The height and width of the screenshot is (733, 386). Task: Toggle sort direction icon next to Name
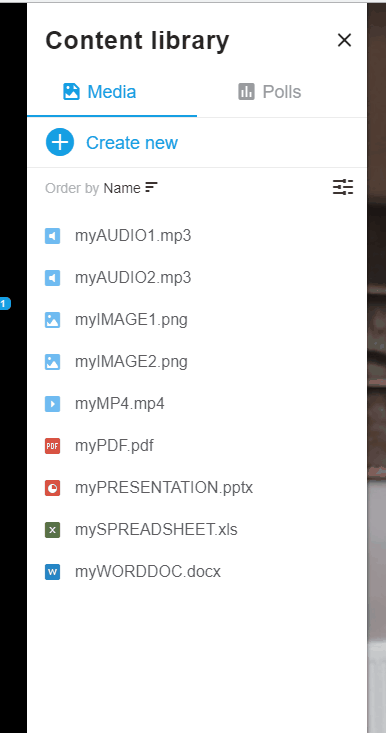151,187
